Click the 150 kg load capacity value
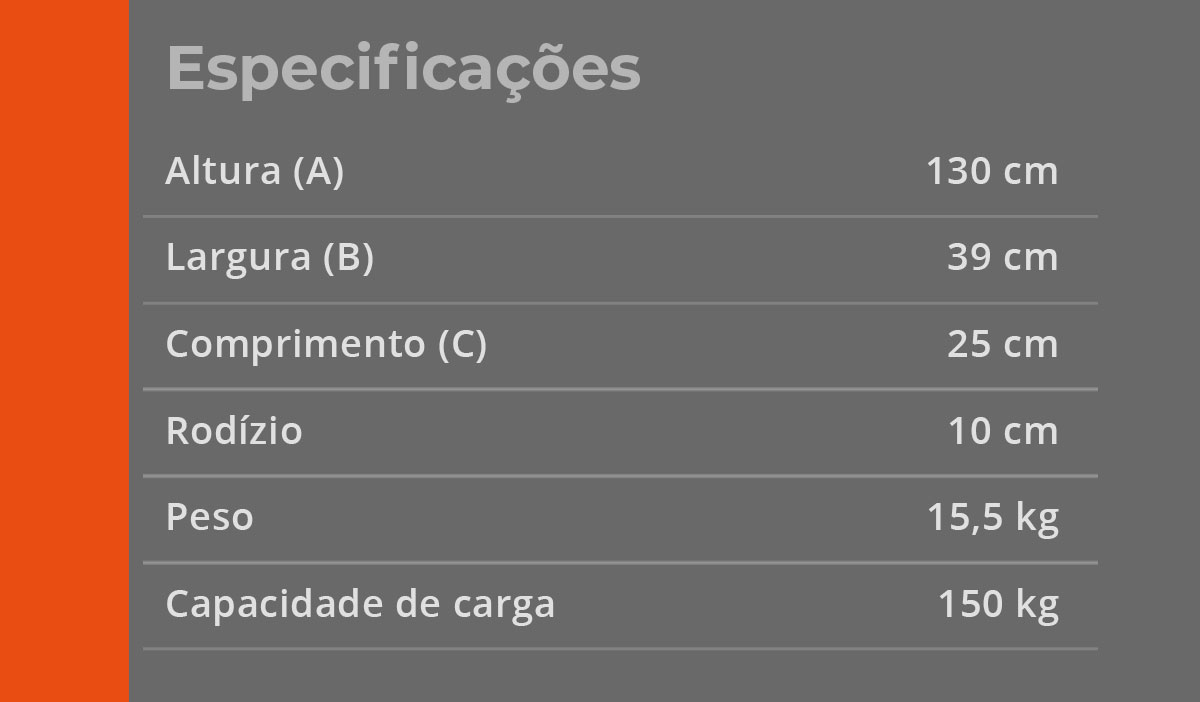This screenshot has width=1200, height=702. [x=997, y=605]
